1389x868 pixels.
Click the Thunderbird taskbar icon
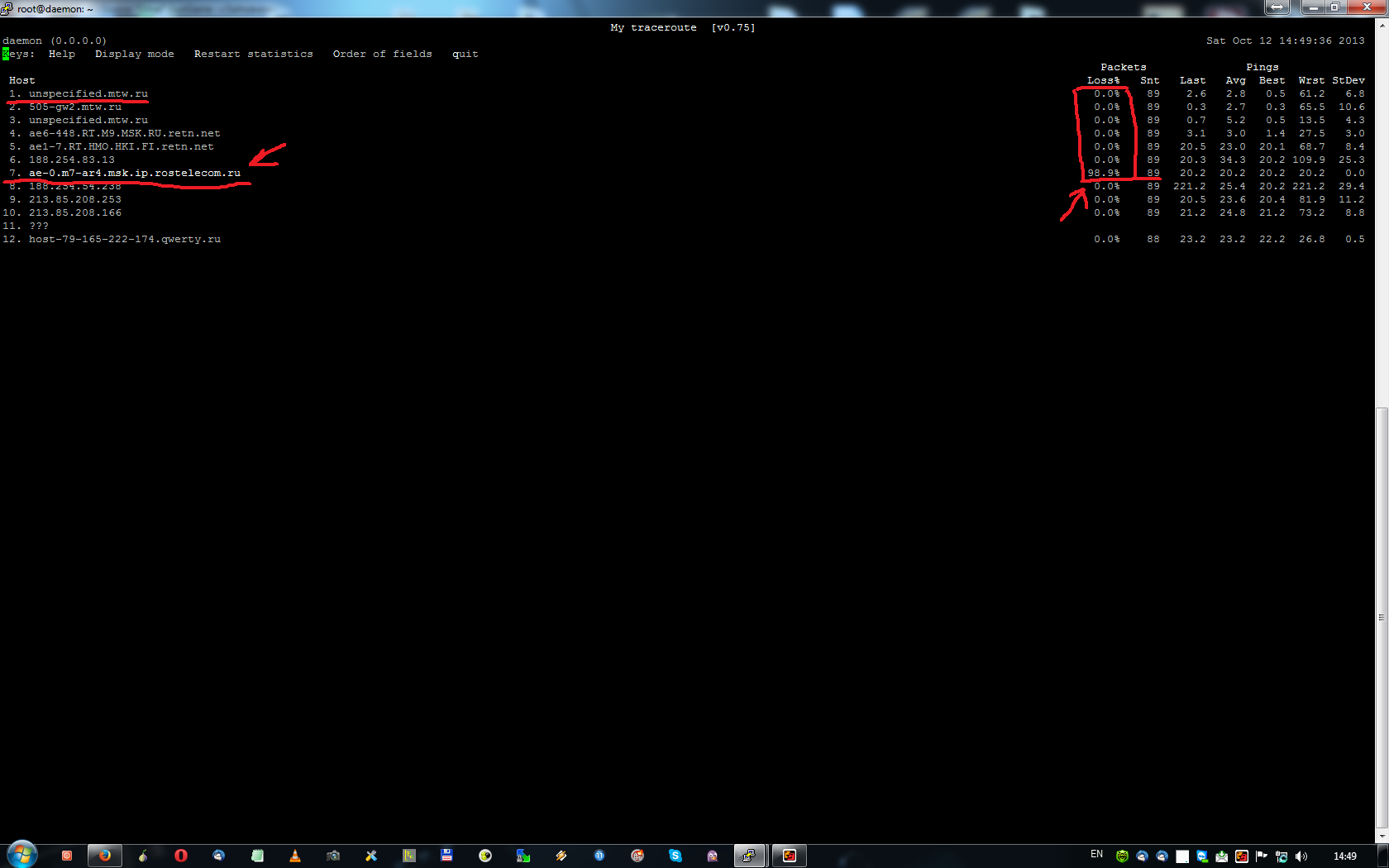click(218, 856)
